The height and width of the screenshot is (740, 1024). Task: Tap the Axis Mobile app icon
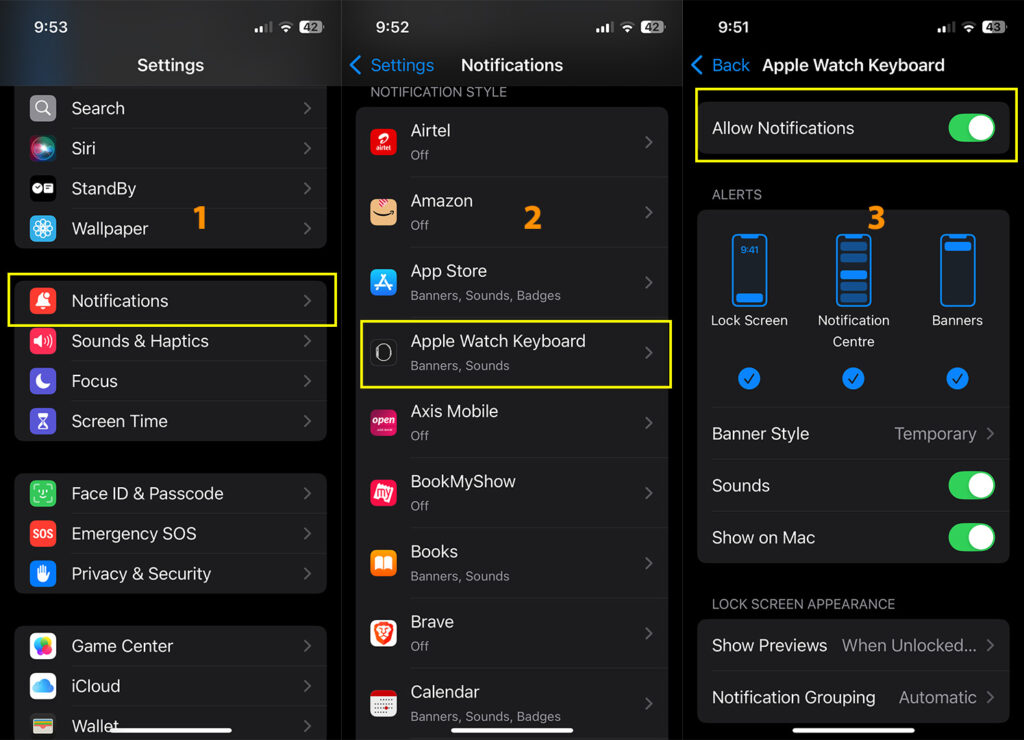click(383, 423)
